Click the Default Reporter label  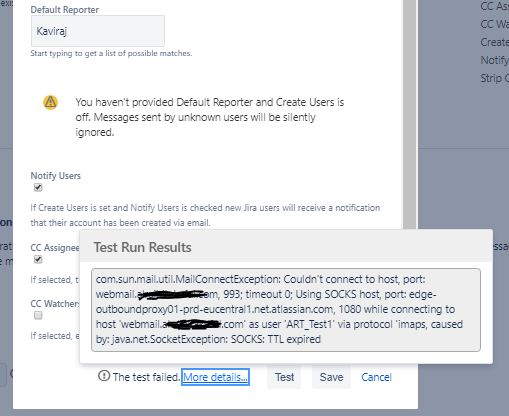(x=65, y=10)
